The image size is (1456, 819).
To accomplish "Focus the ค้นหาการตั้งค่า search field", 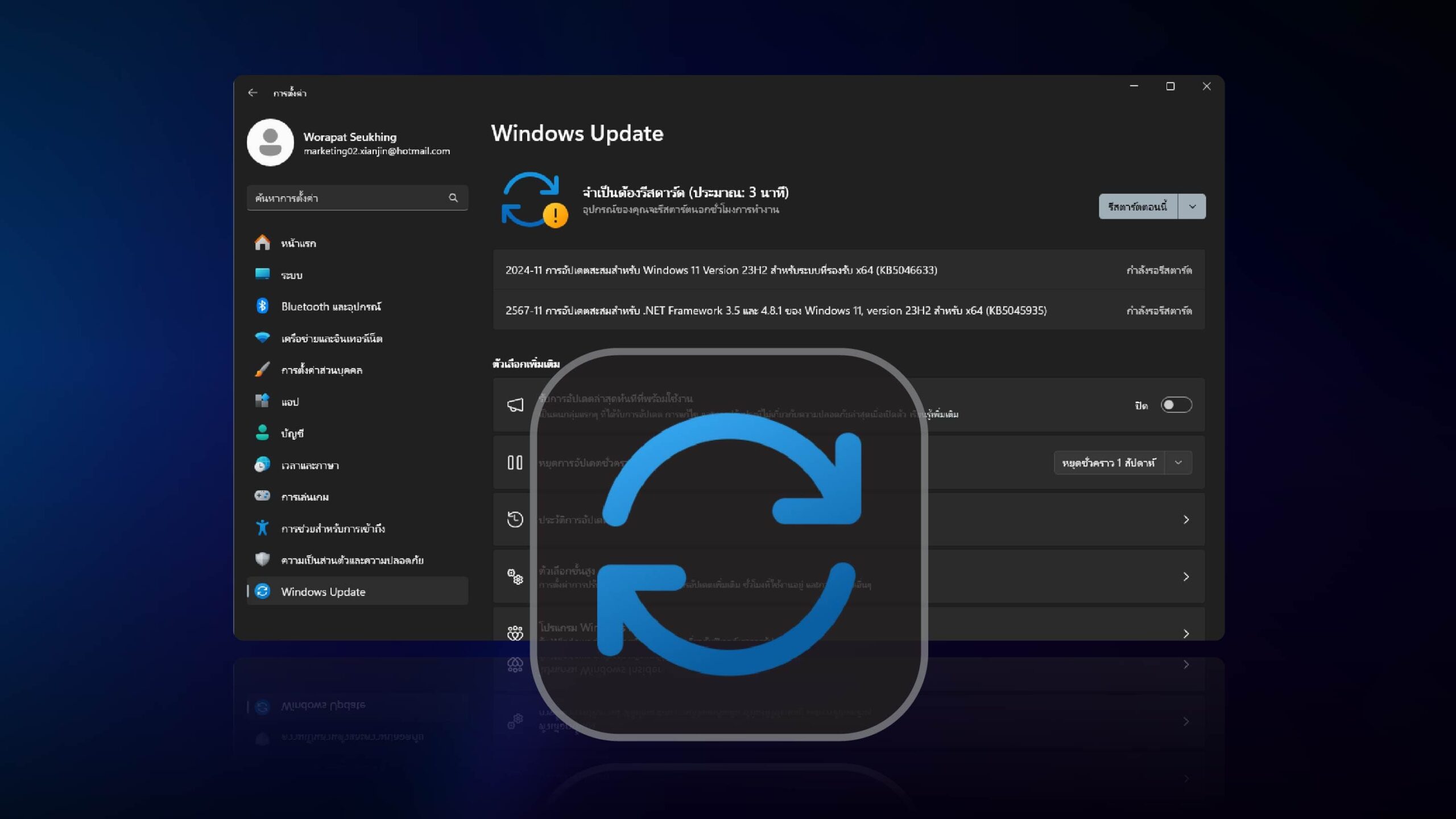I will (357, 198).
